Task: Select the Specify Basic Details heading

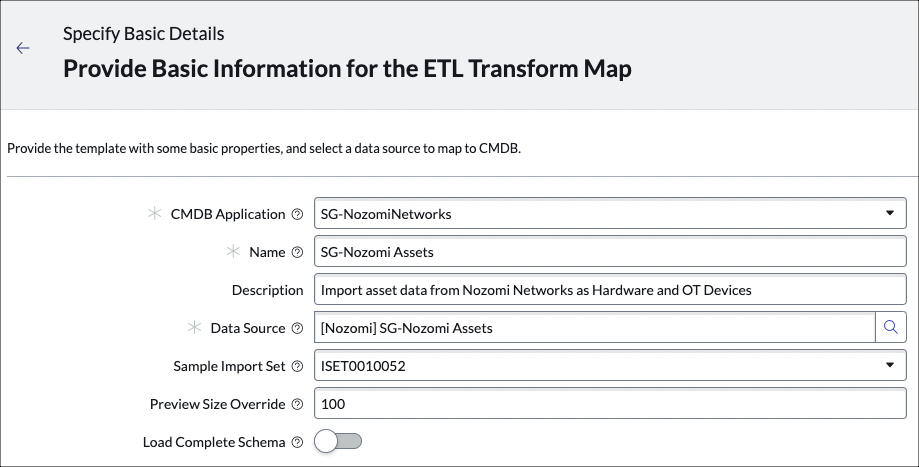Action: point(144,34)
